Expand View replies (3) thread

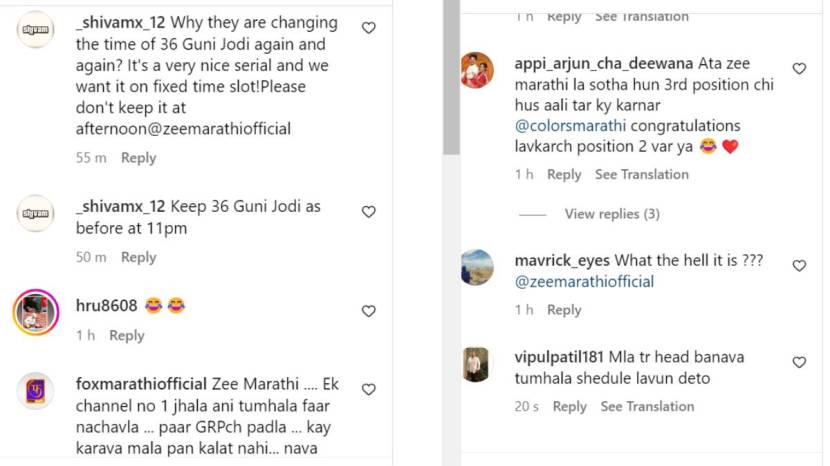click(x=612, y=214)
